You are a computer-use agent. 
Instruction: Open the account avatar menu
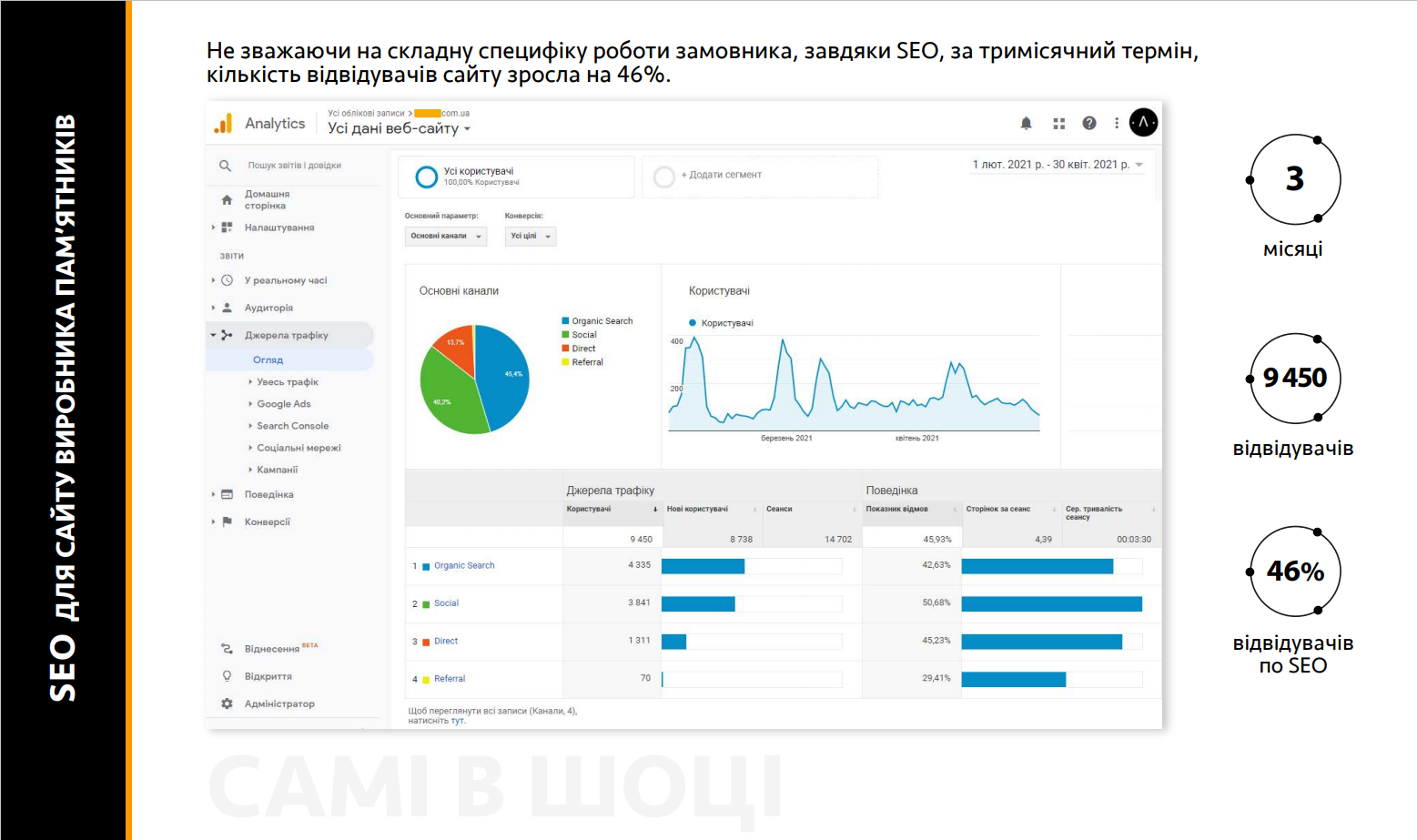[x=1143, y=122]
